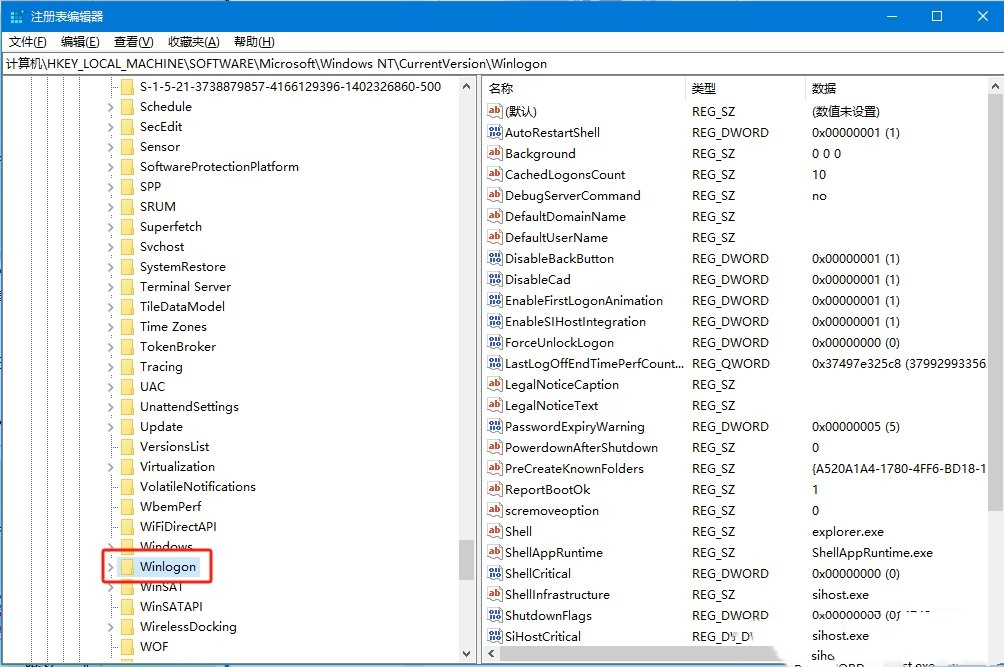The image size is (1004, 667).
Task: Open the 查看(V) view menu
Action: [133, 41]
